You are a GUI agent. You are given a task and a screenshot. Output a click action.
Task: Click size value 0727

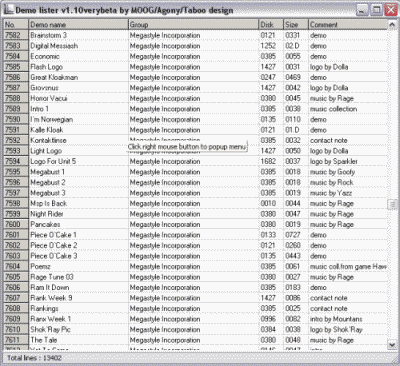tap(293, 235)
